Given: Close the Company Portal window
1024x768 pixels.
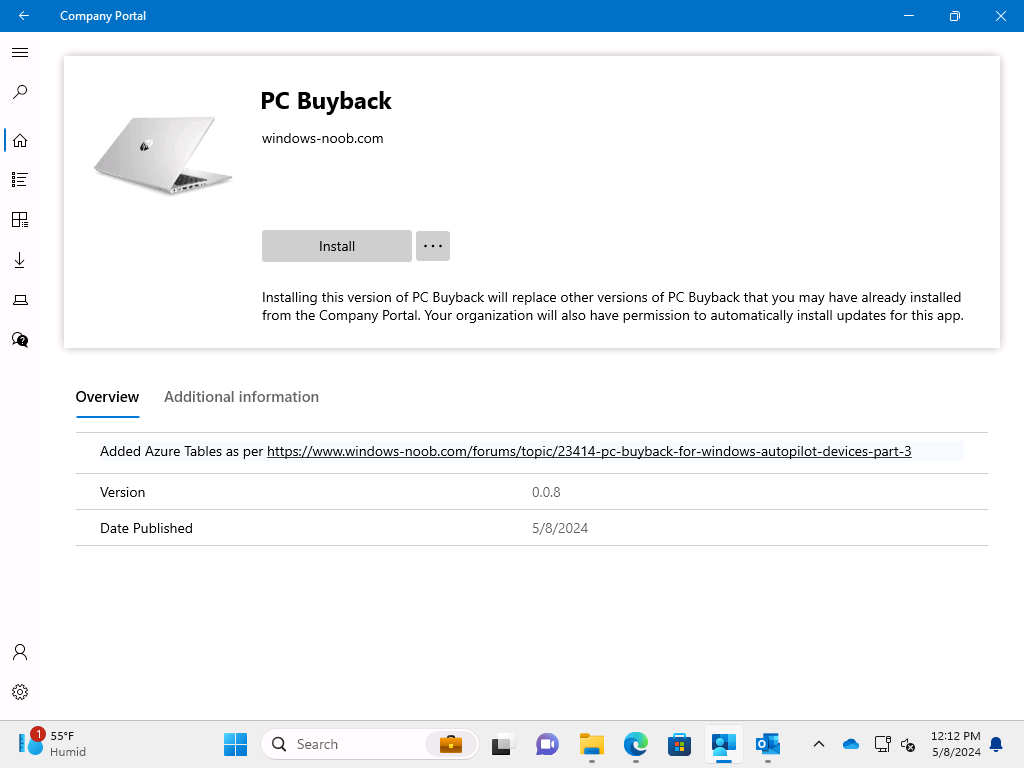Looking at the screenshot, I should [x=1000, y=16].
